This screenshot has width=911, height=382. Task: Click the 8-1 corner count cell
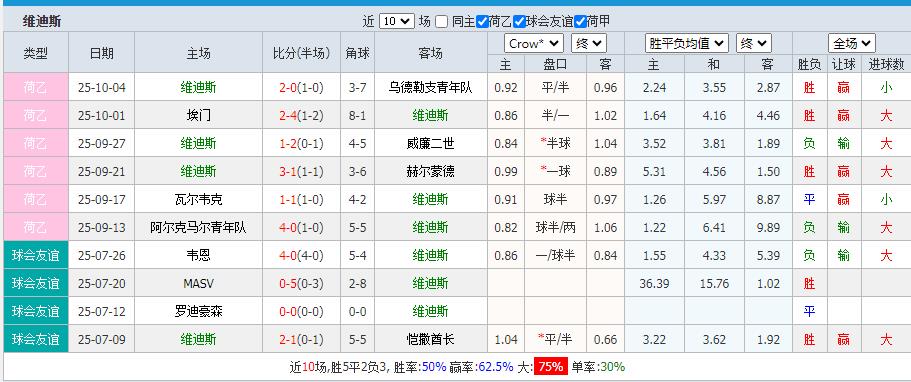coord(357,116)
